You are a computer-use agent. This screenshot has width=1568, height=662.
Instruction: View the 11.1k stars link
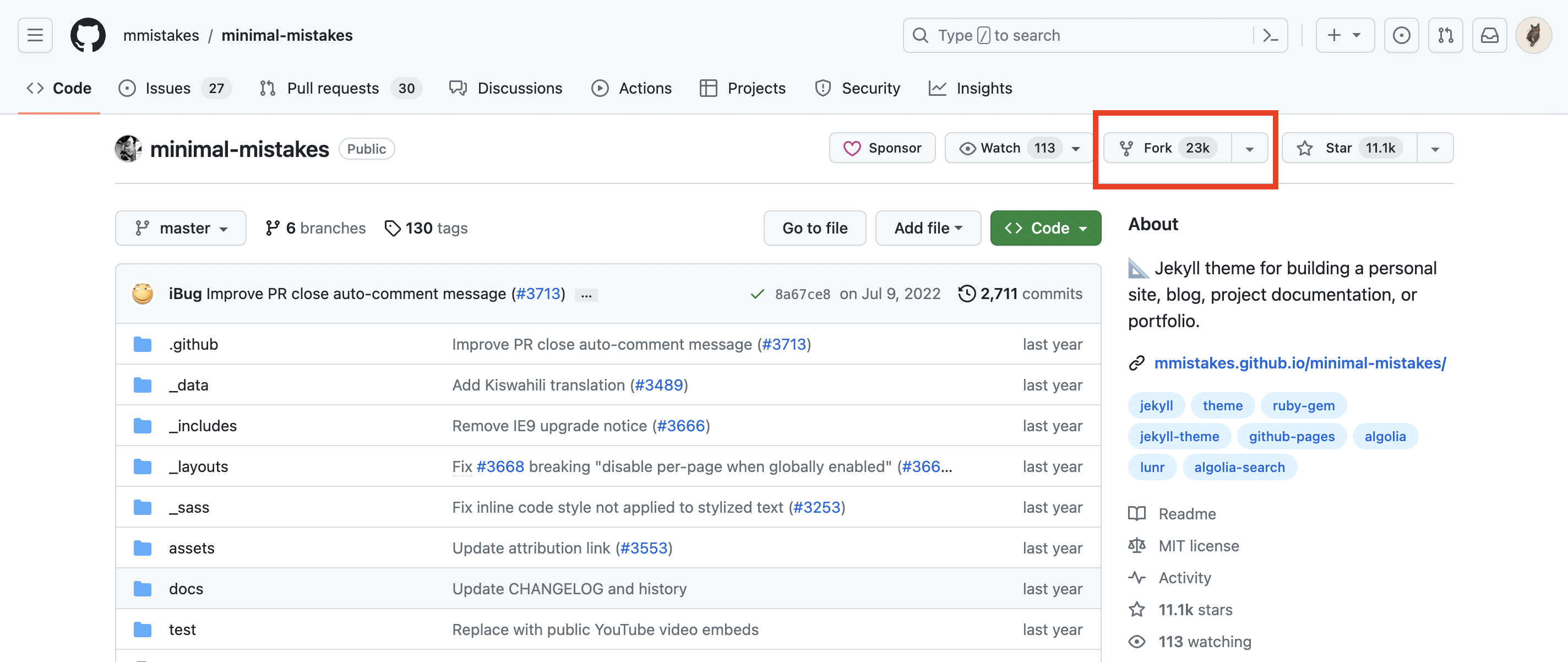pos(1180,610)
